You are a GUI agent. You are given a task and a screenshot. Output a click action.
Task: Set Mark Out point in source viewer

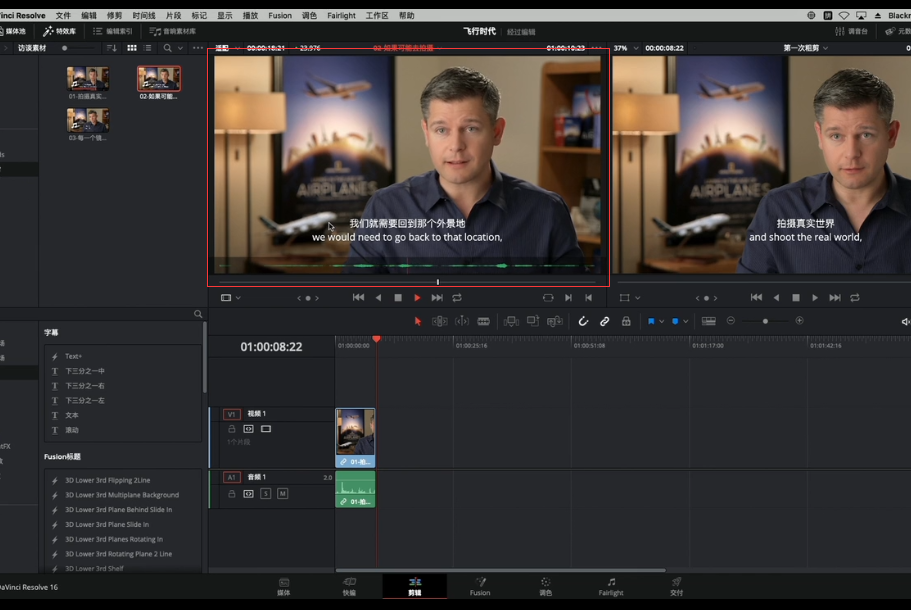[x=589, y=297]
